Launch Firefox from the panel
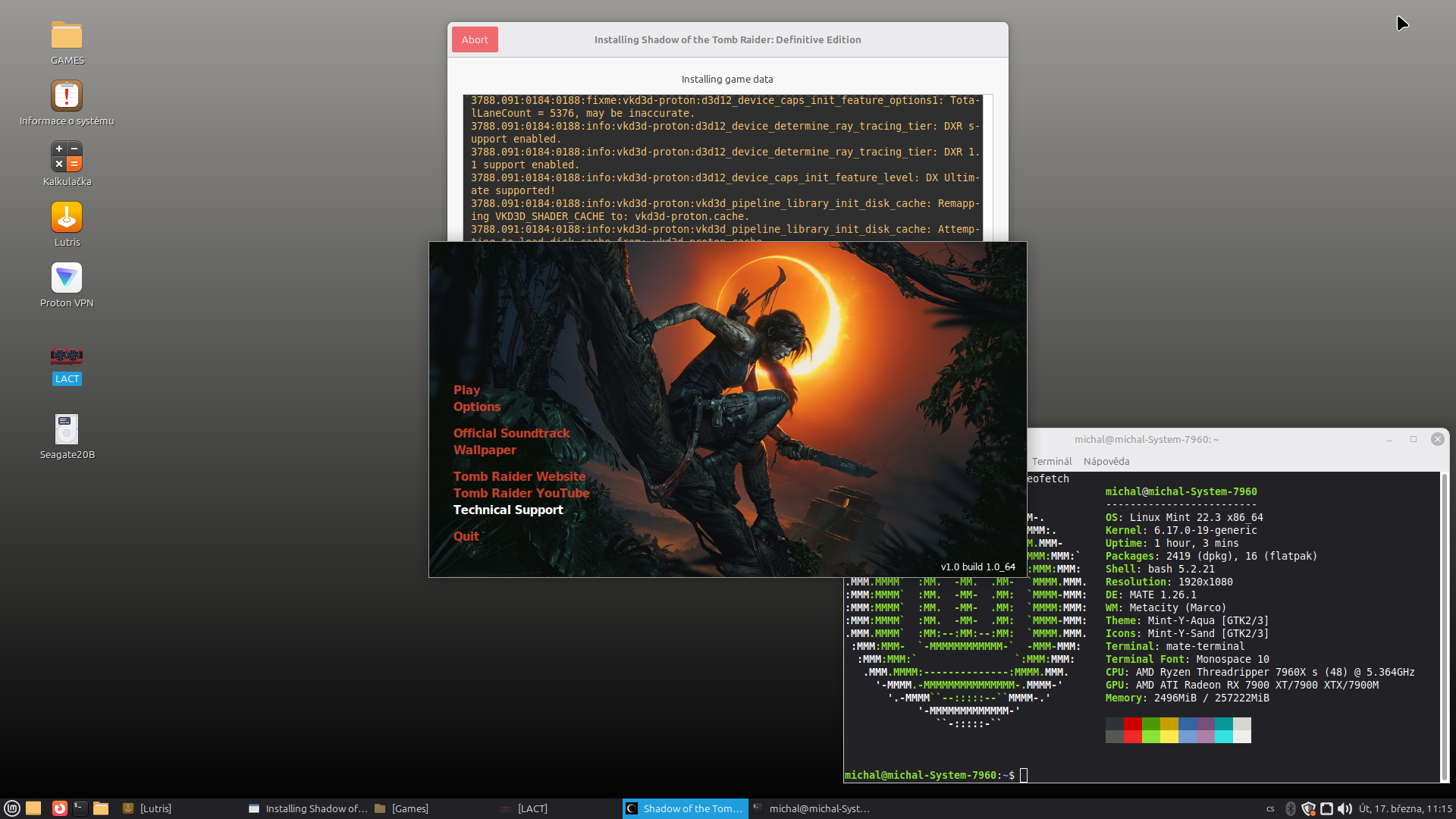 tap(59, 808)
